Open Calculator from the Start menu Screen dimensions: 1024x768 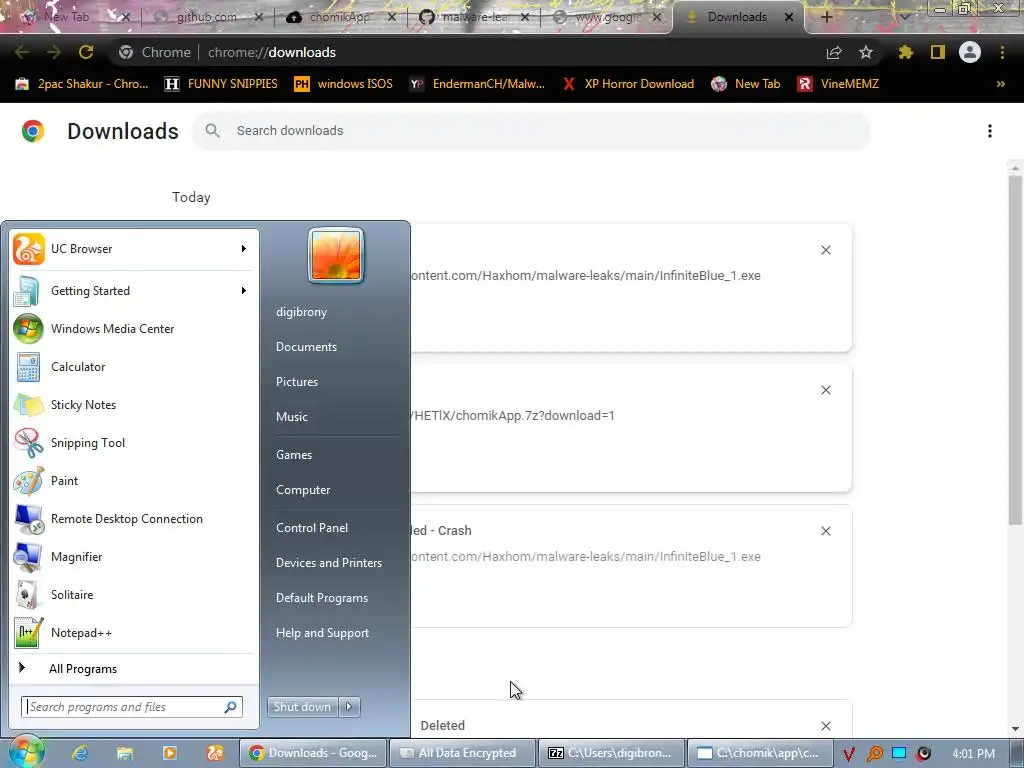[x=131, y=366]
